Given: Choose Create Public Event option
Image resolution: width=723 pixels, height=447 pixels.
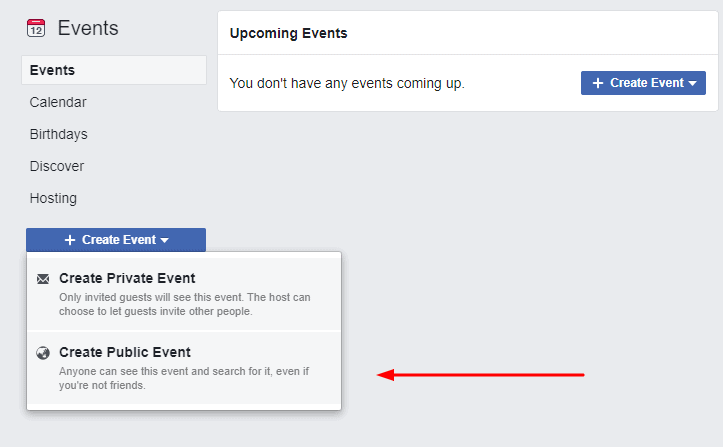Looking at the screenshot, I should pos(184,368).
